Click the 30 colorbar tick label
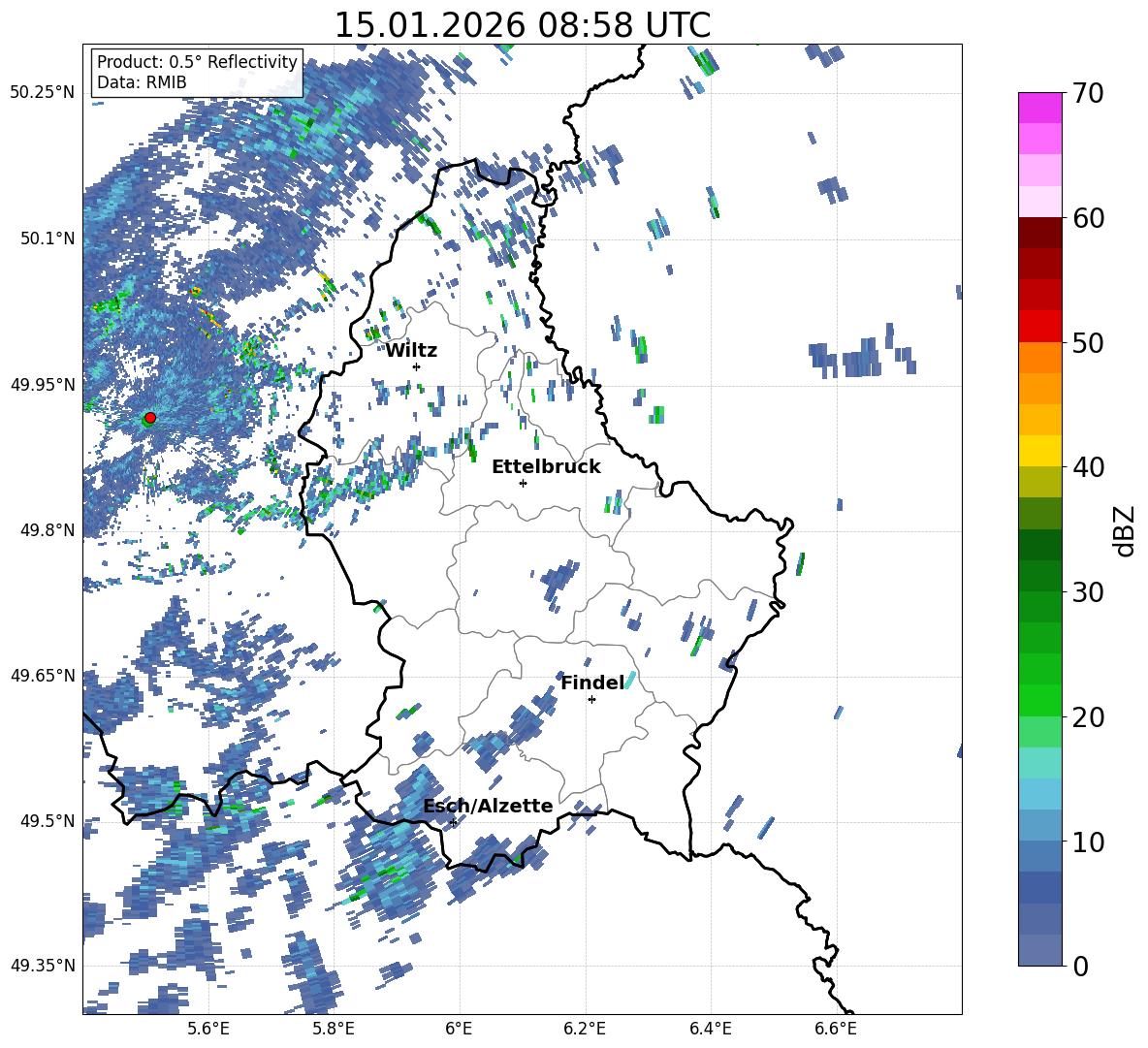Image resolution: width=1148 pixels, height=1048 pixels. 1088,592
